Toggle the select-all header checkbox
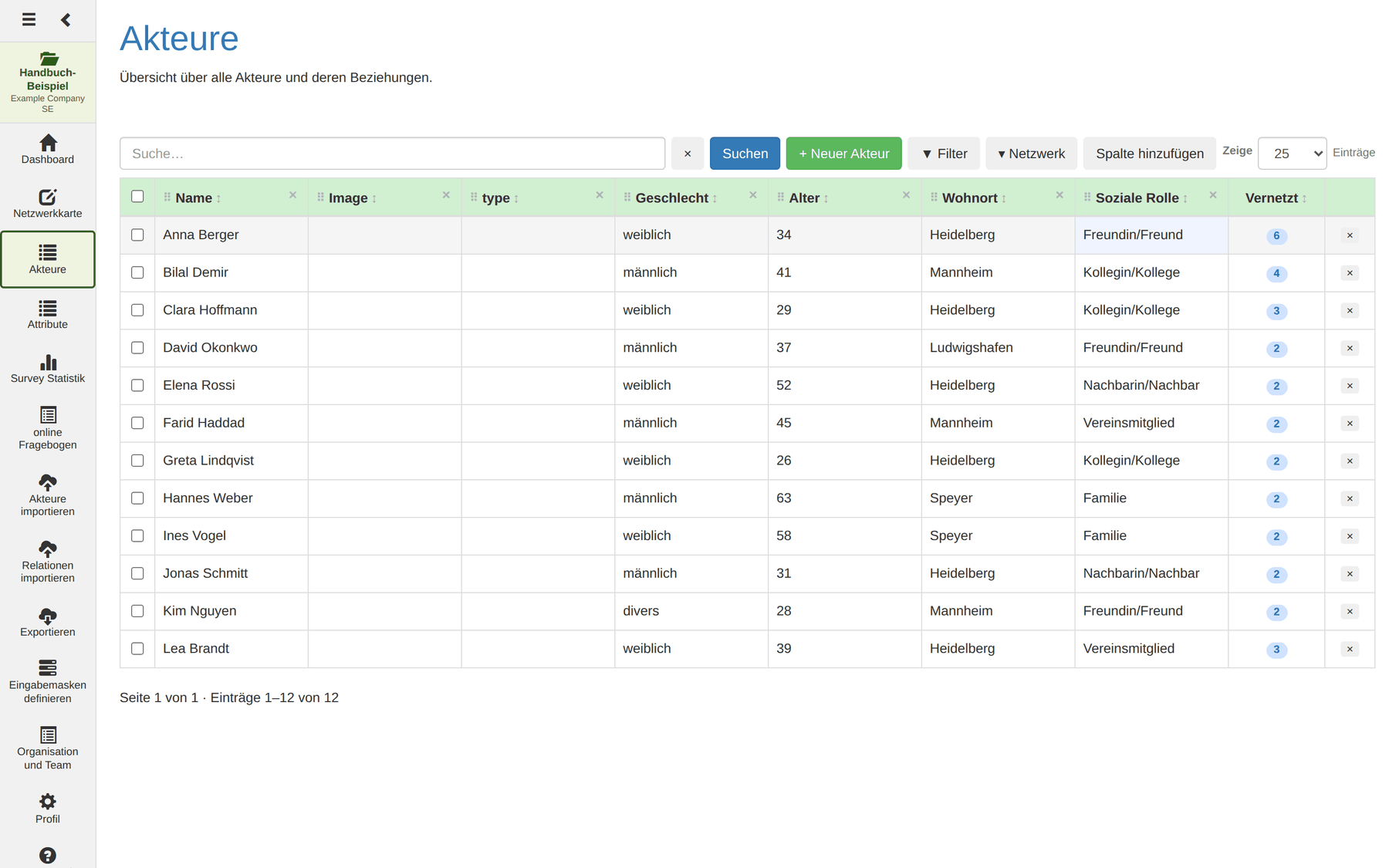The image size is (1389, 868). [x=137, y=196]
